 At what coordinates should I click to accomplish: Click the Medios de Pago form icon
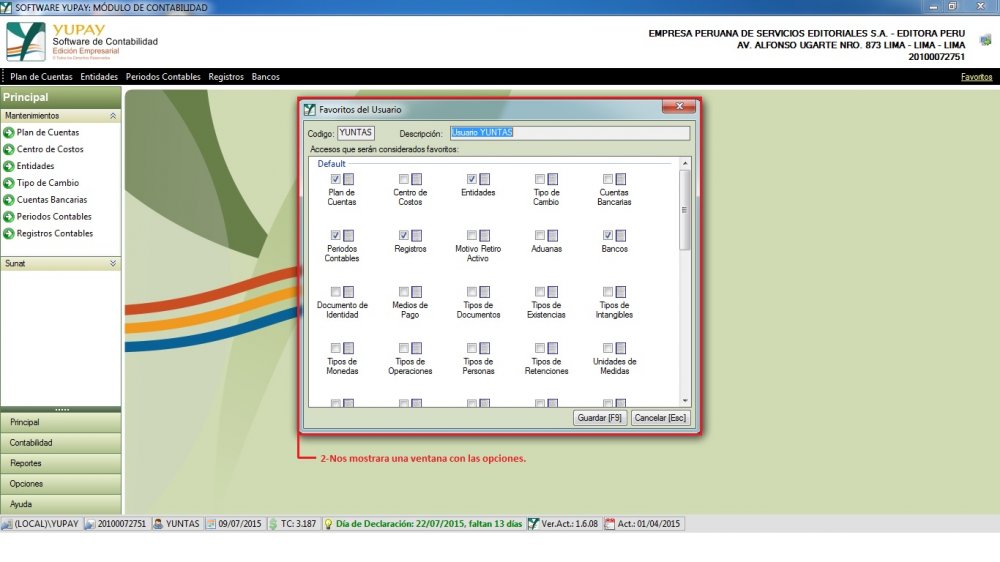416,292
